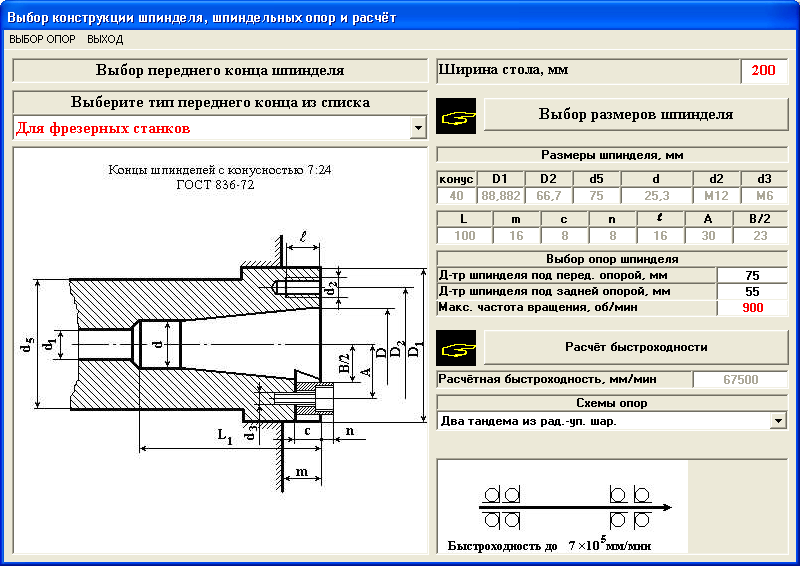Click the L field with value 100

(x=464, y=236)
